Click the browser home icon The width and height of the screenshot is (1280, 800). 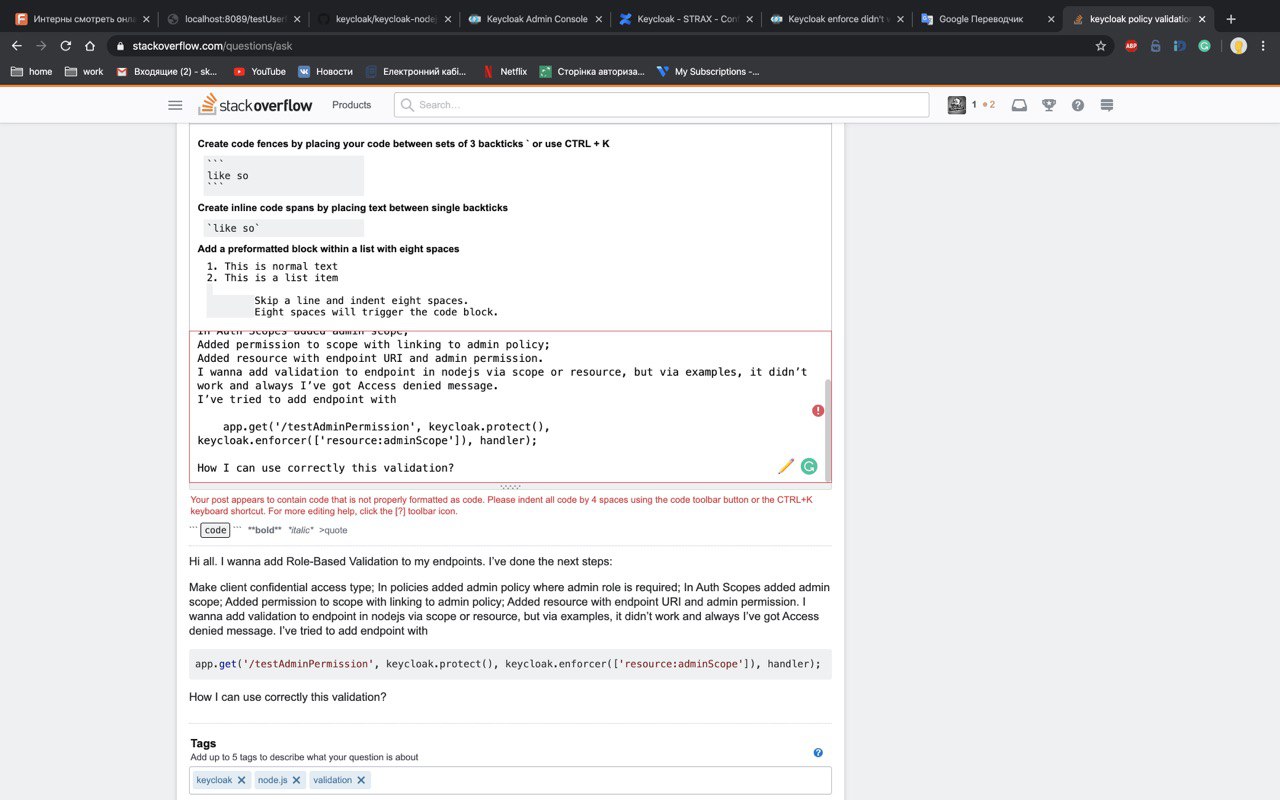pyautogui.click(x=90, y=46)
